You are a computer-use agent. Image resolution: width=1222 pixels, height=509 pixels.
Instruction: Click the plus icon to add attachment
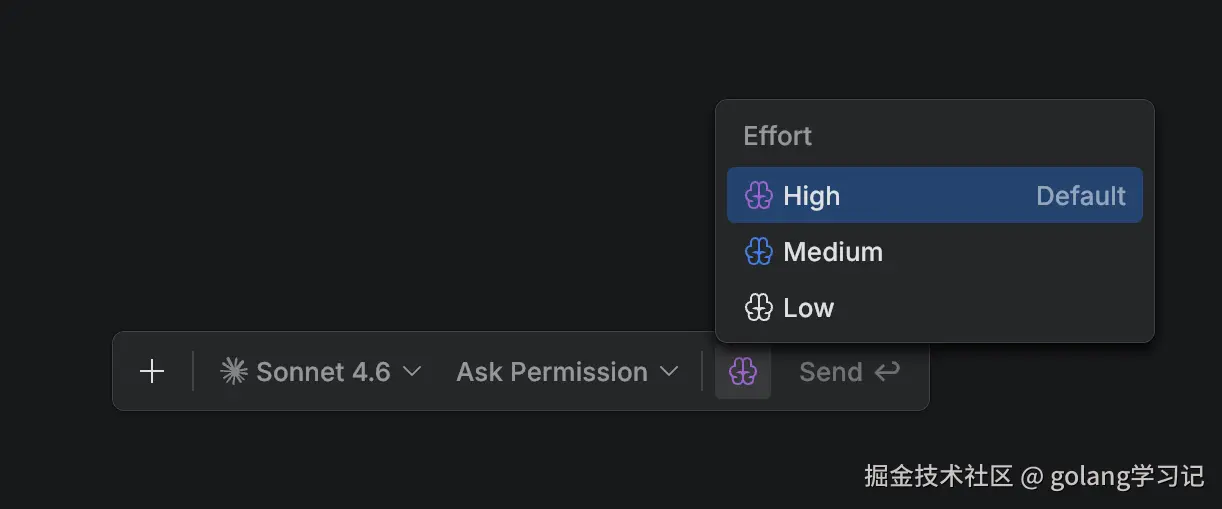point(152,372)
